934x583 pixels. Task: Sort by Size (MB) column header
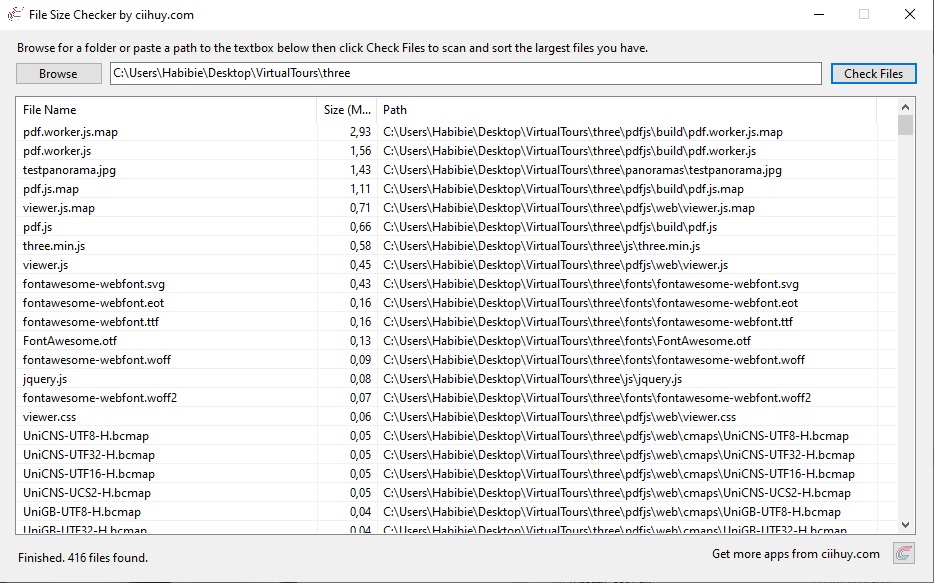tap(347, 110)
